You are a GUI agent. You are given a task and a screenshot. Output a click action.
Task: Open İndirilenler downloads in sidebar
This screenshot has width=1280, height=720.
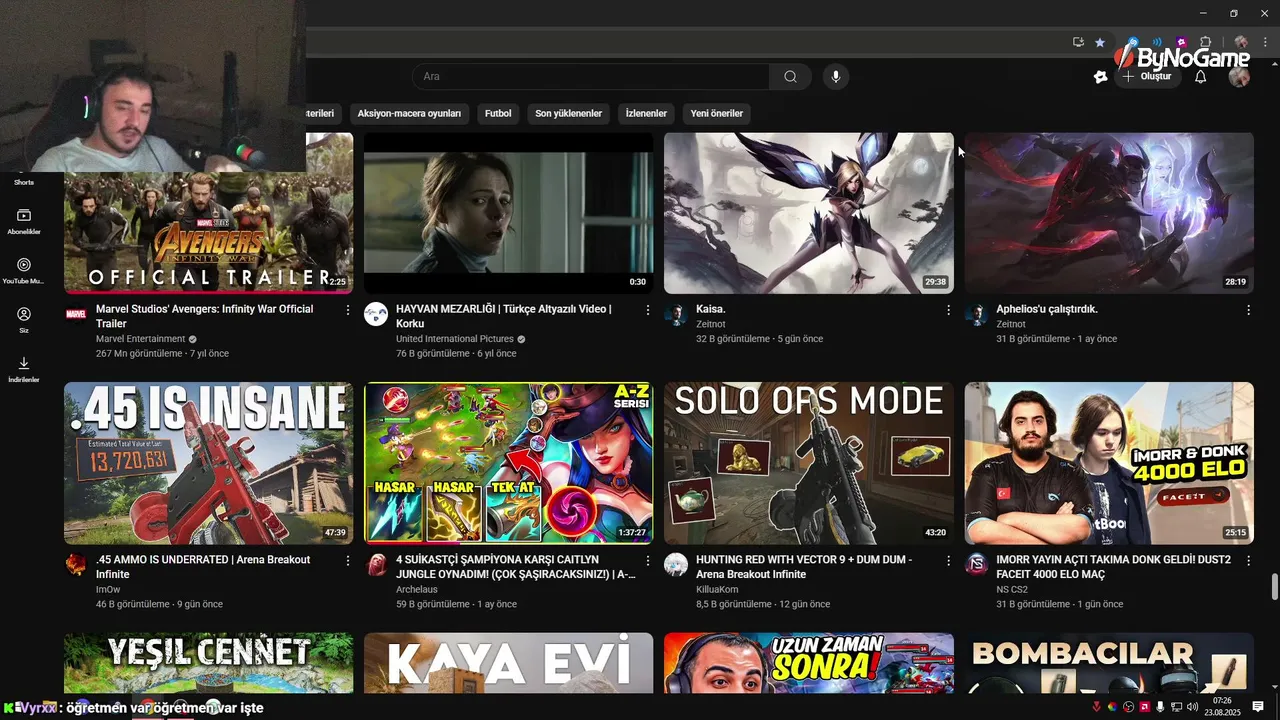(x=24, y=369)
